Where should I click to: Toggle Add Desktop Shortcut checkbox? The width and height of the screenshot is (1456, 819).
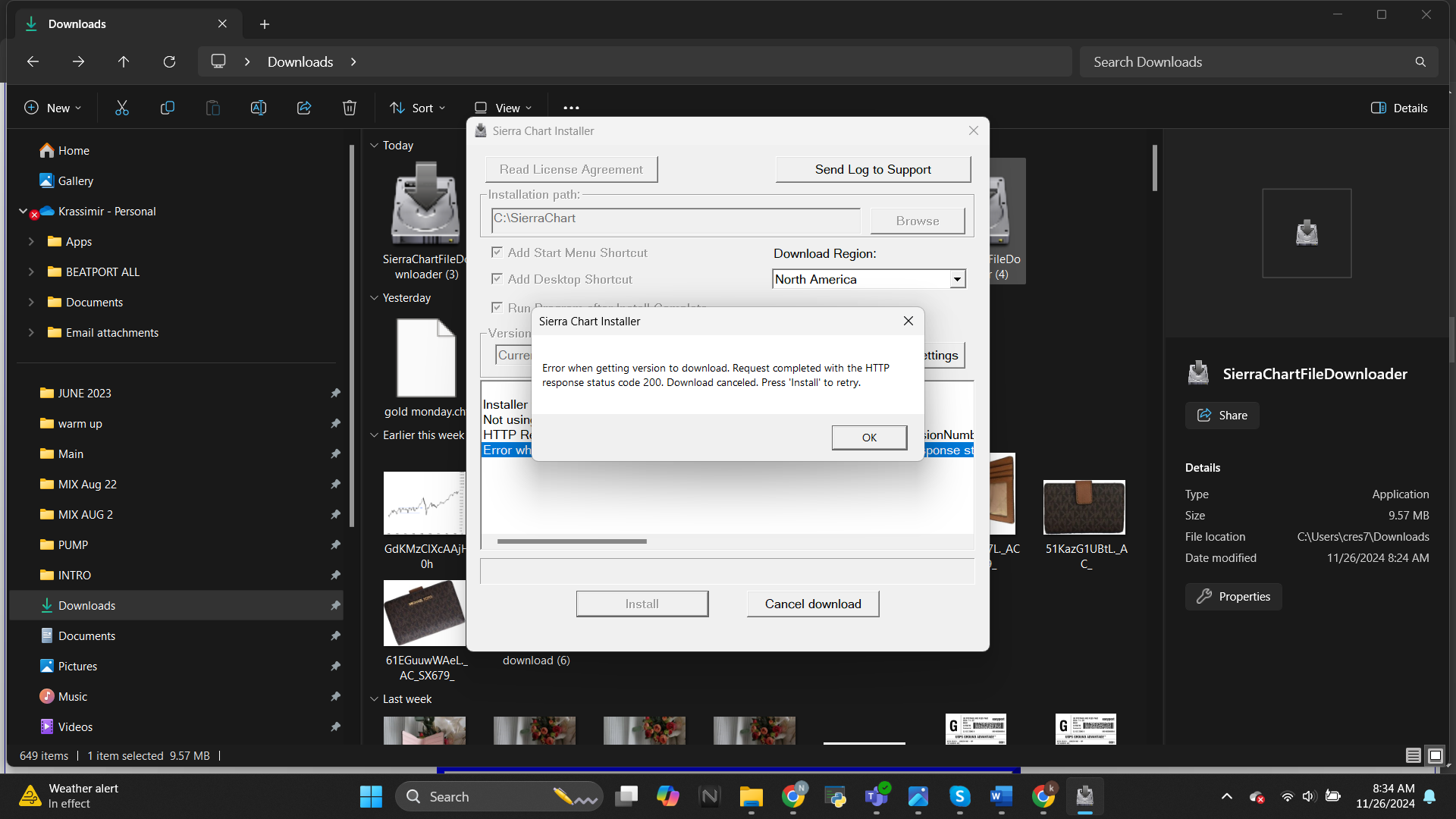click(x=497, y=279)
